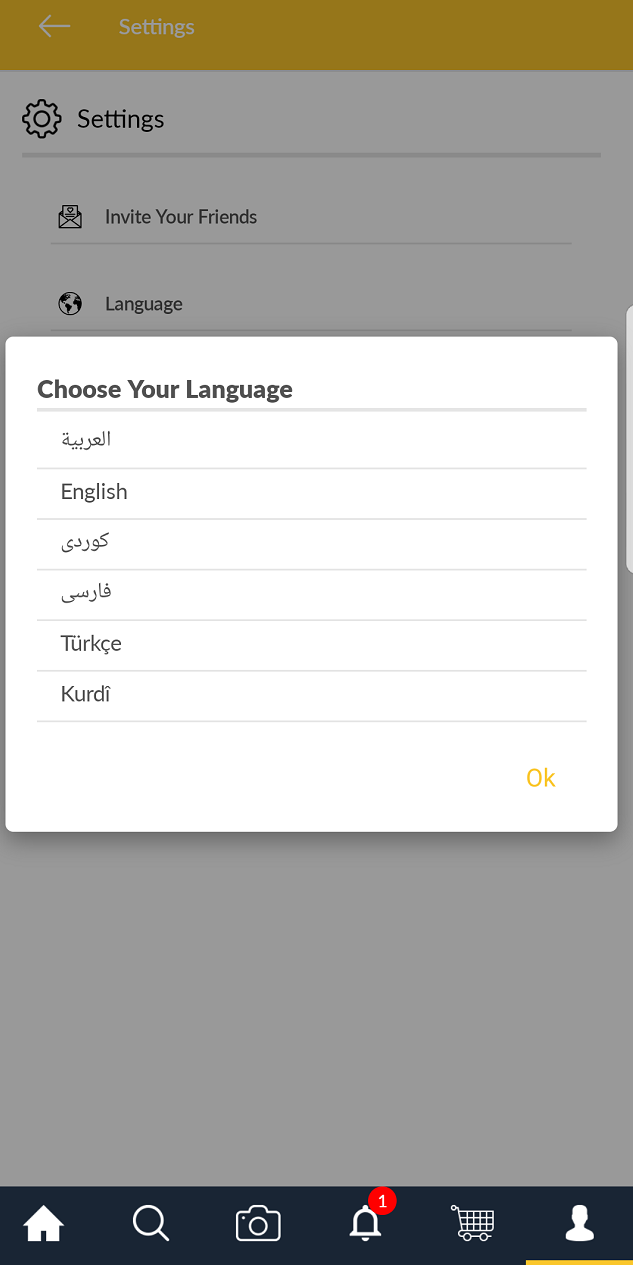633x1265 pixels.
Task: Click the Language settings row label
Action: [144, 304]
